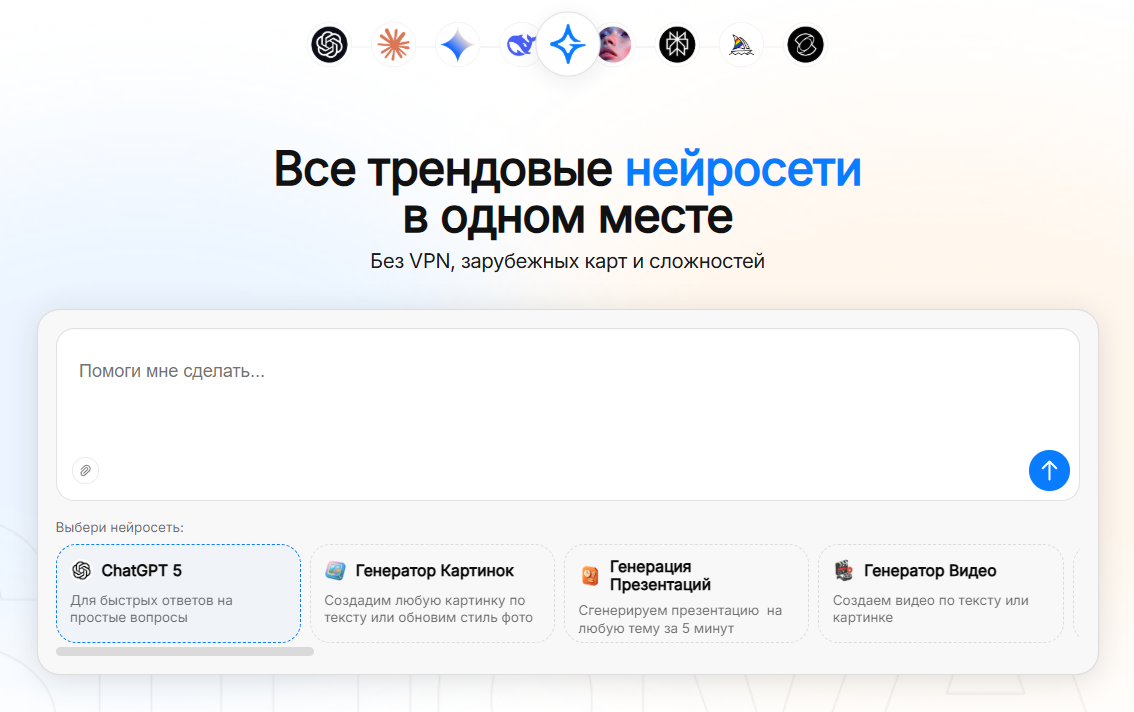
Task: Select the ChatGPT 5 network card
Action: (178, 593)
